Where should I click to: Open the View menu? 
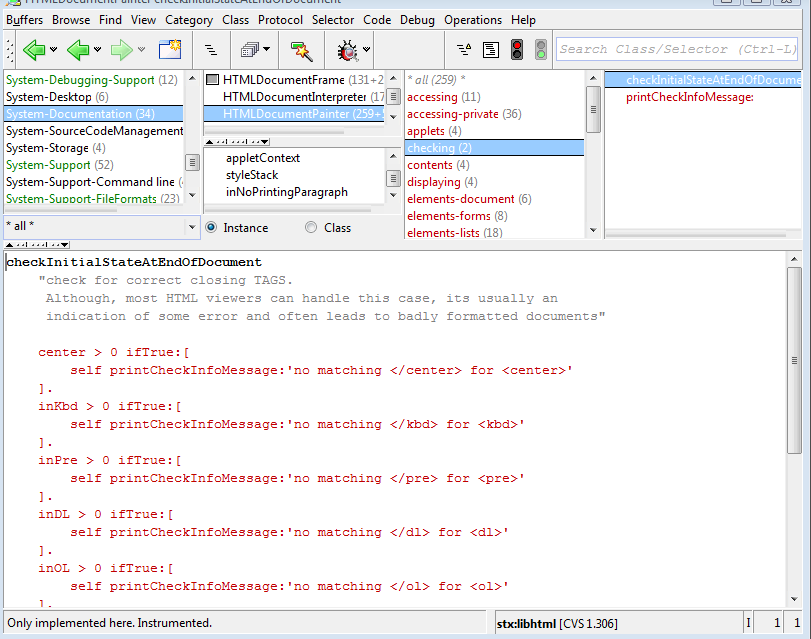click(x=143, y=20)
